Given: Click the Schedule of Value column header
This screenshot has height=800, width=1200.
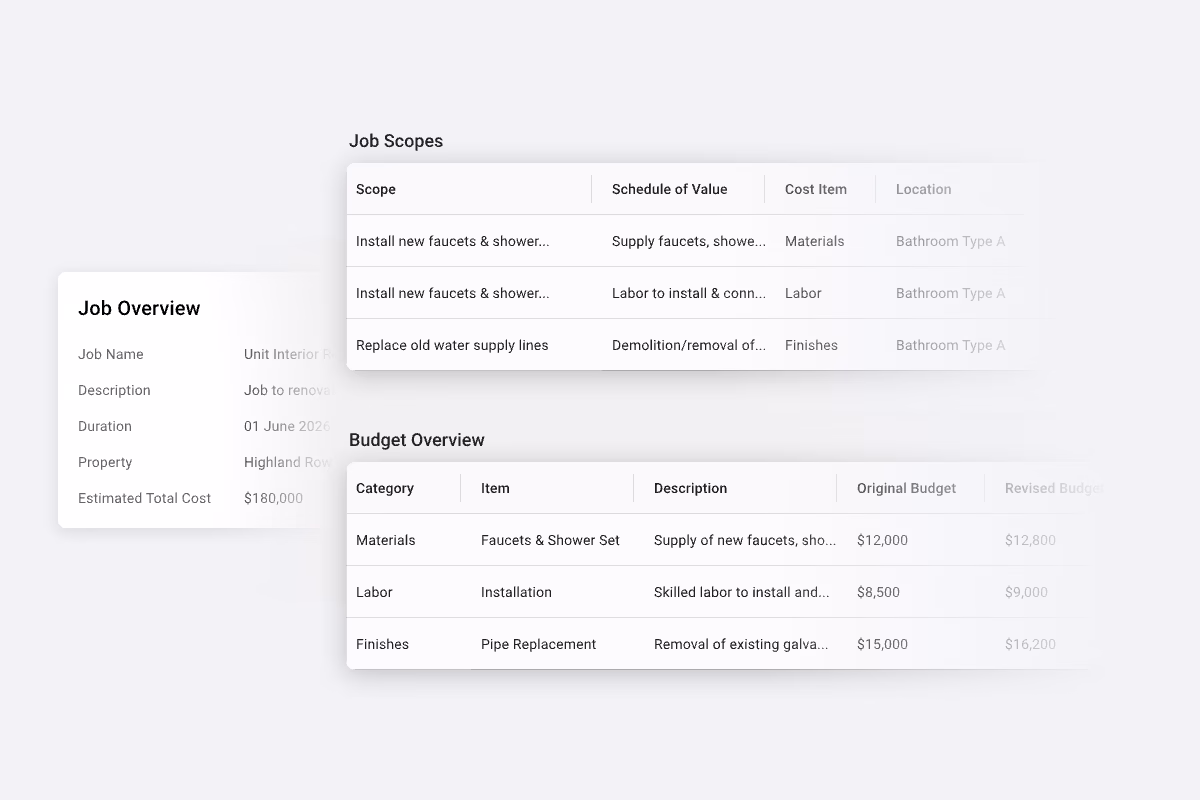Looking at the screenshot, I should 669,189.
